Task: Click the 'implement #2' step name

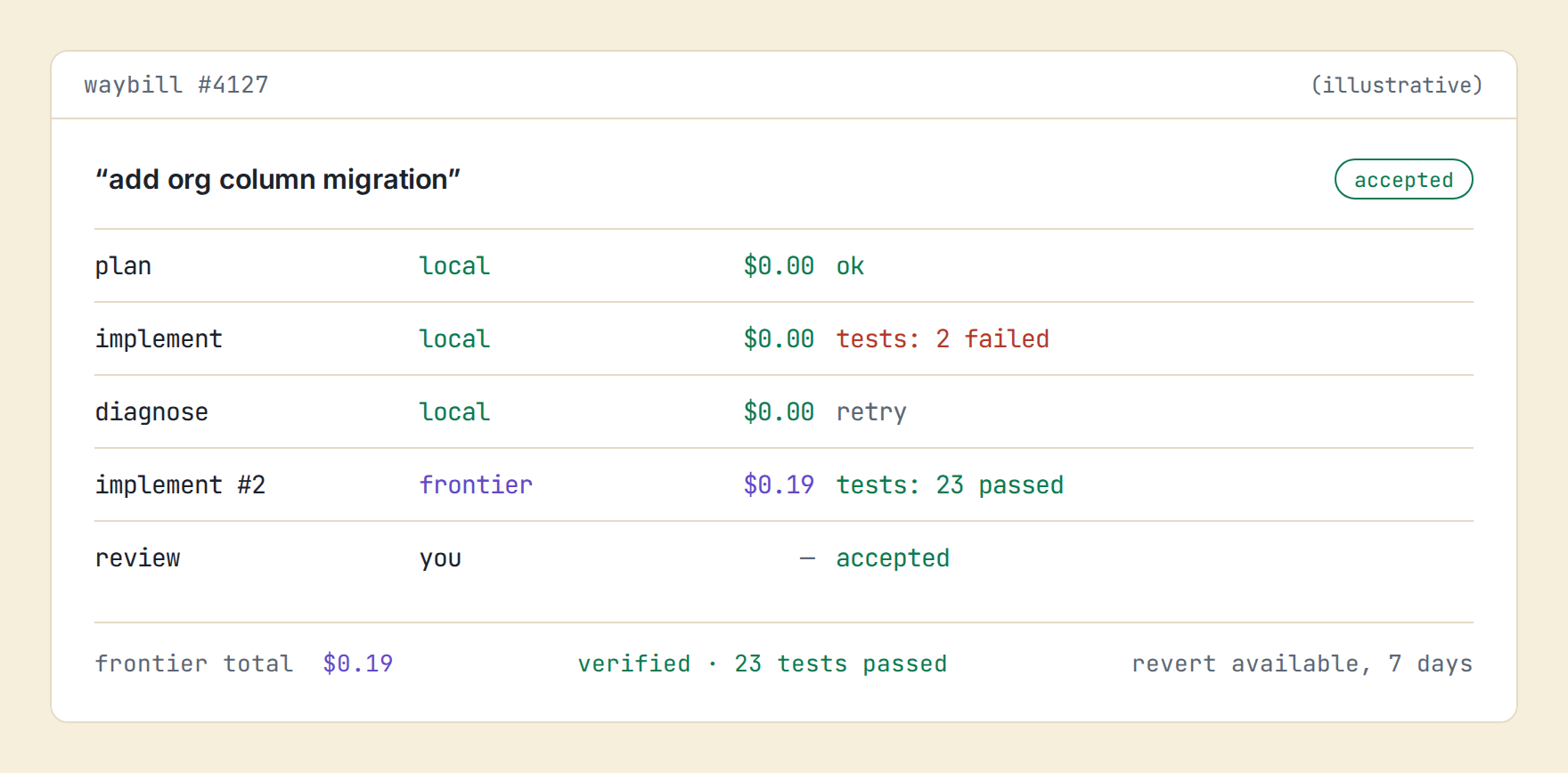Action: (180, 484)
